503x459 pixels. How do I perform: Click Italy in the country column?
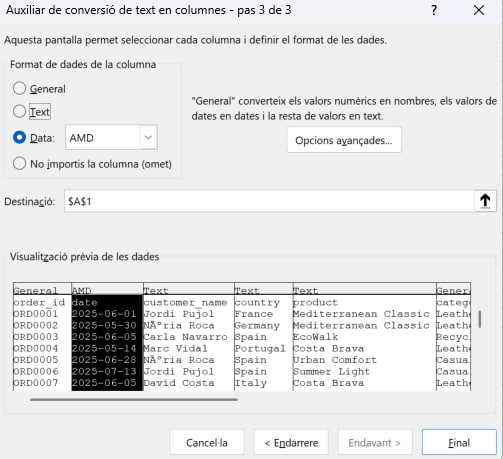[x=250, y=383]
